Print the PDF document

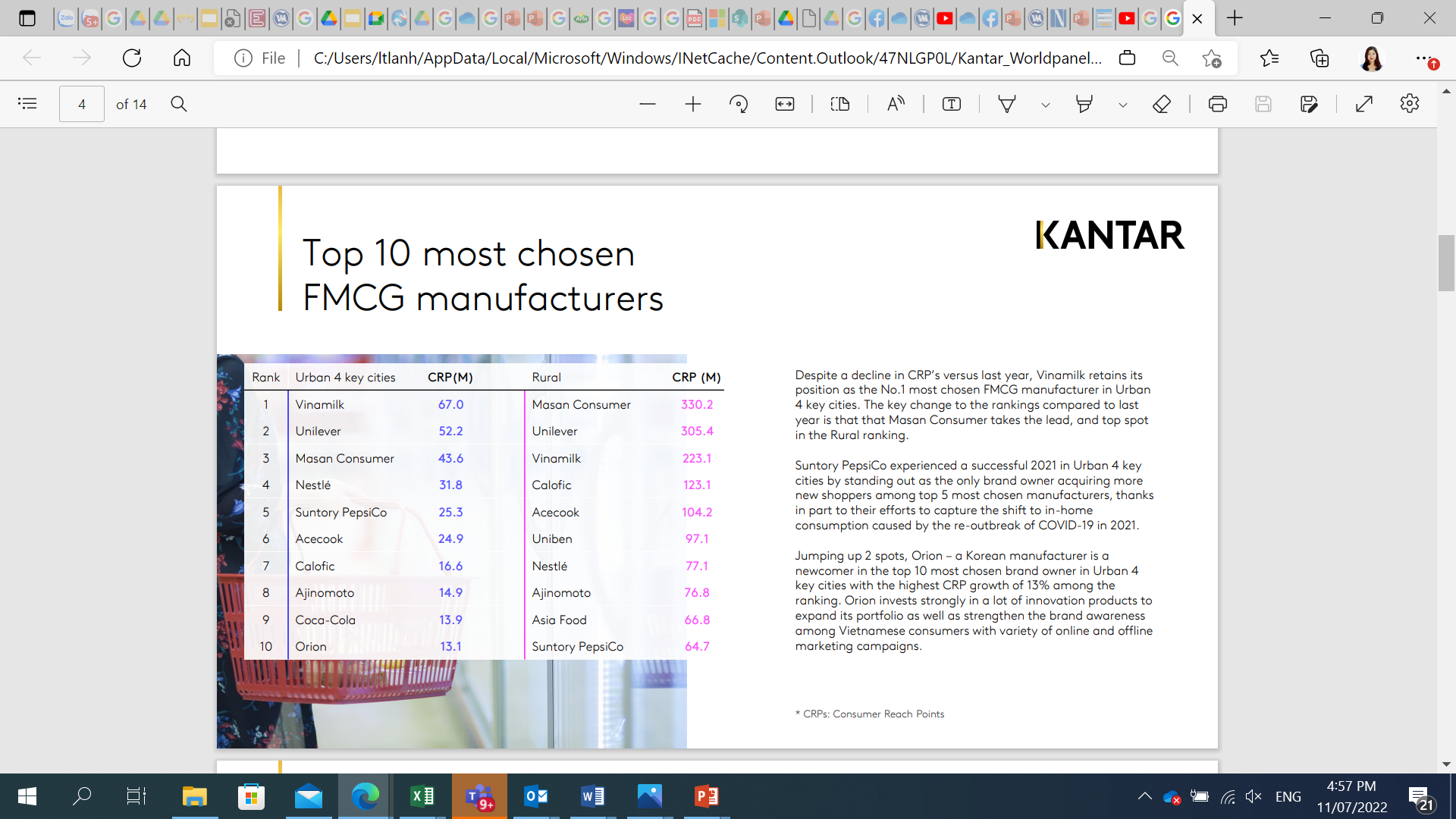[x=1218, y=104]
